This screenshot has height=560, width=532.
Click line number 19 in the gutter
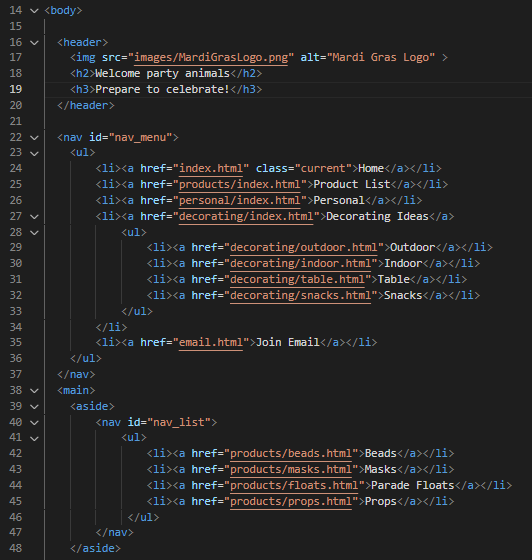[x=16, y=89]
